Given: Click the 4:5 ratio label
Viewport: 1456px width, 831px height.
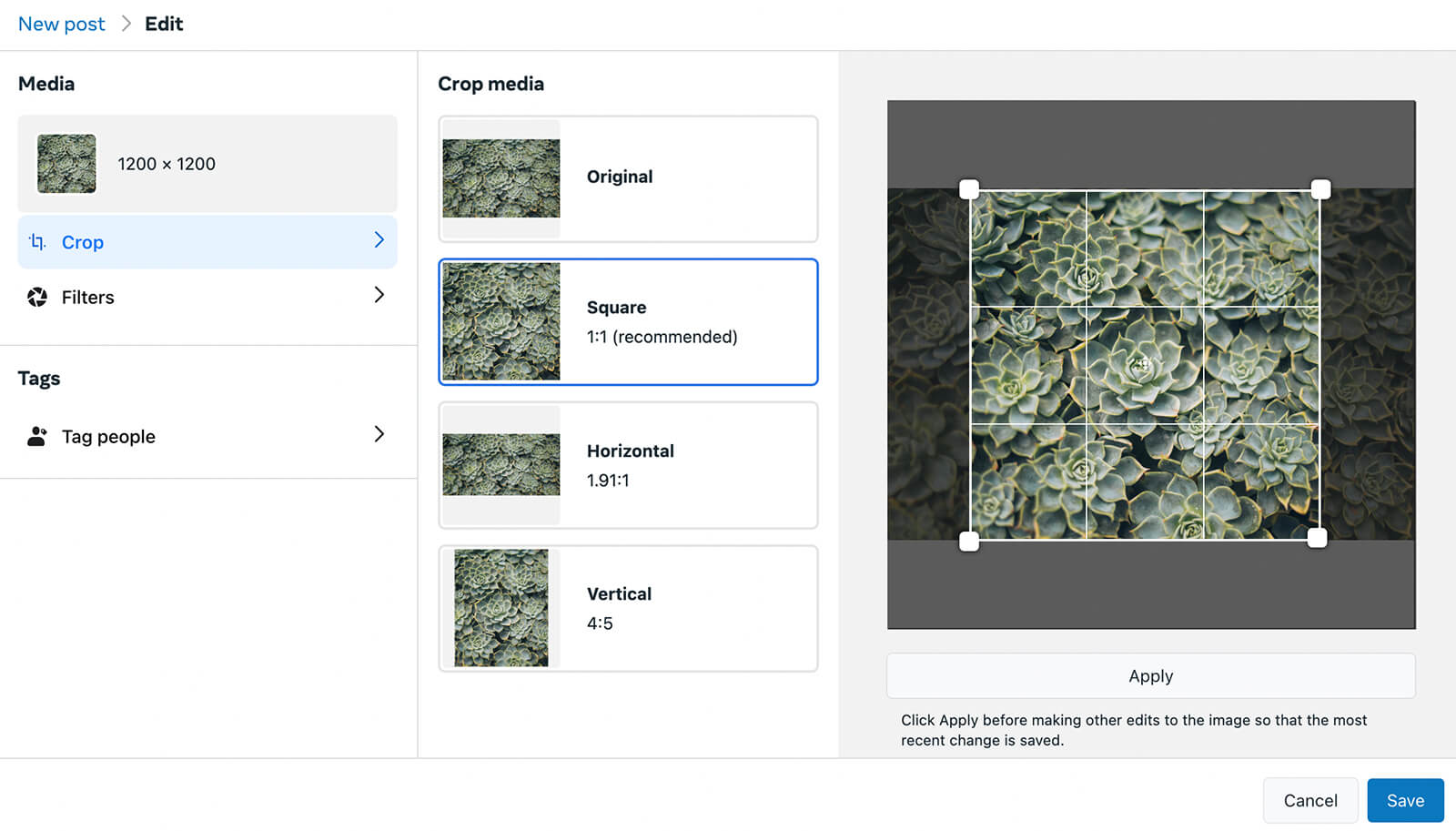Looking at the screenshot, I should tap(600, 623).
